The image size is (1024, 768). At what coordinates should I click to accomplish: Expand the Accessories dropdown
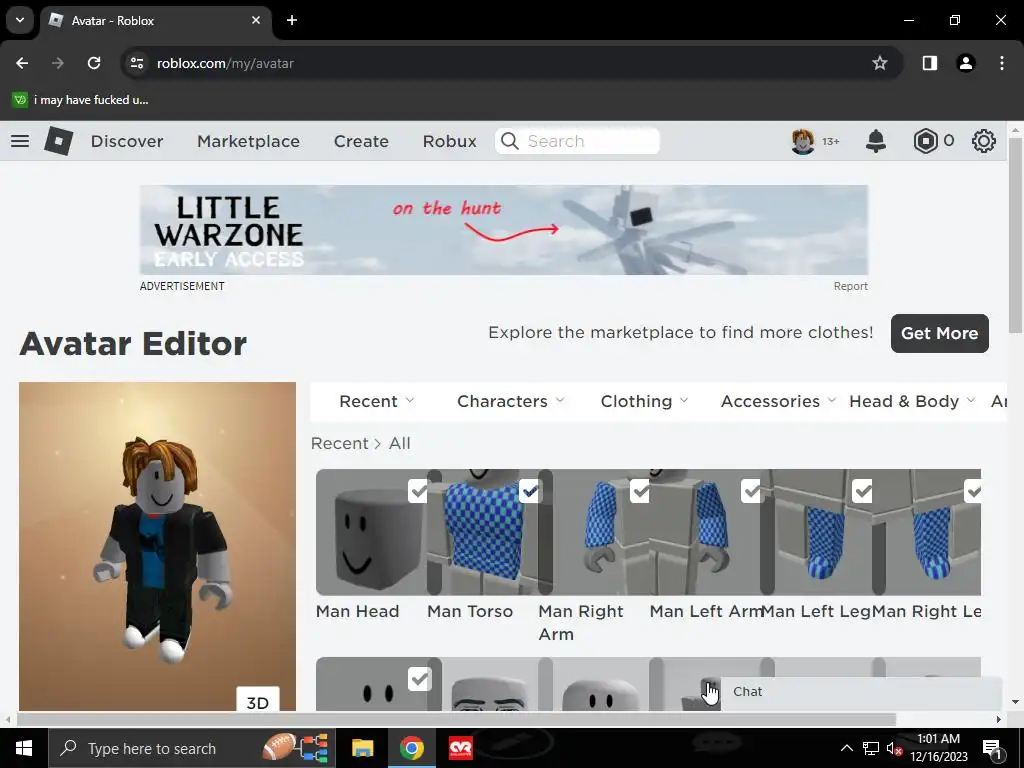coord(778,401)
